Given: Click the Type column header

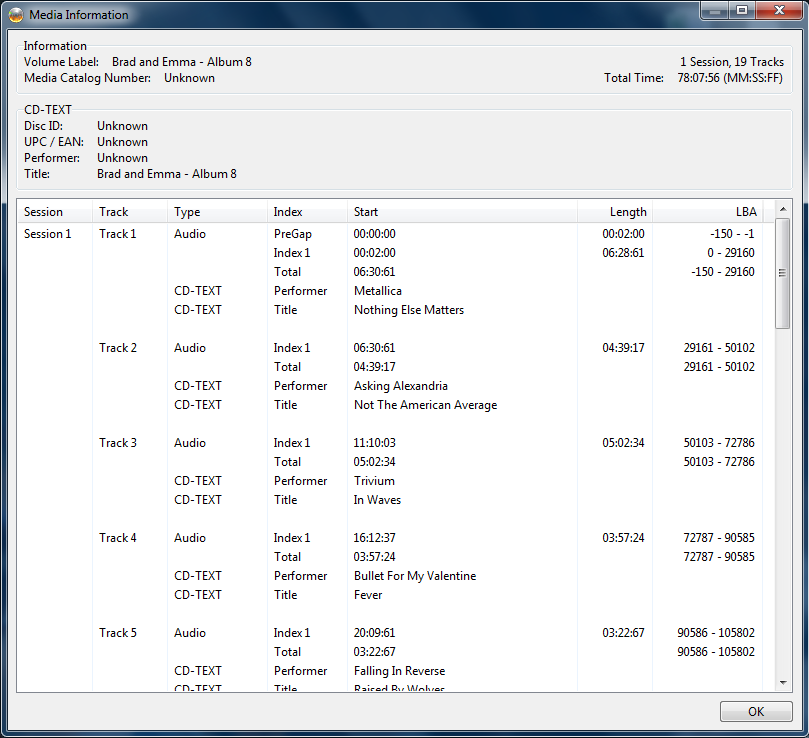Looking at the screenshot, I should [187, 212].
